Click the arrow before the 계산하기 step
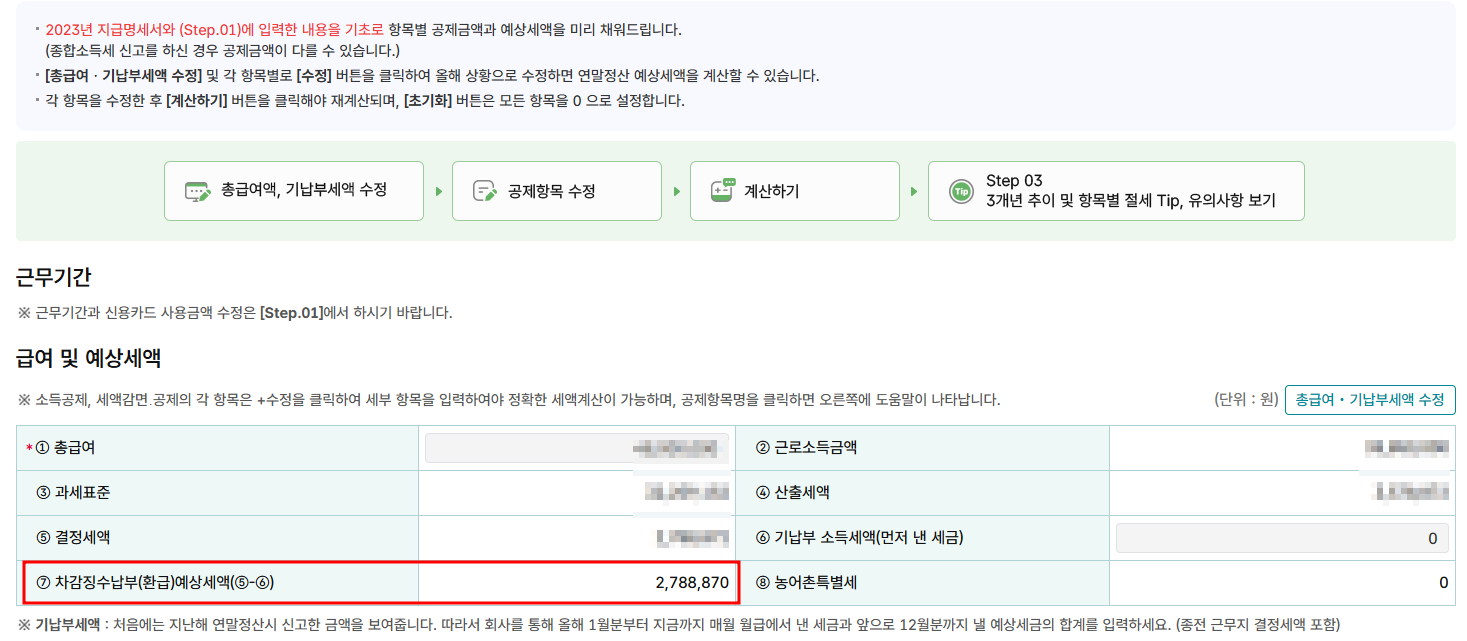 click(x=677, y=190)
